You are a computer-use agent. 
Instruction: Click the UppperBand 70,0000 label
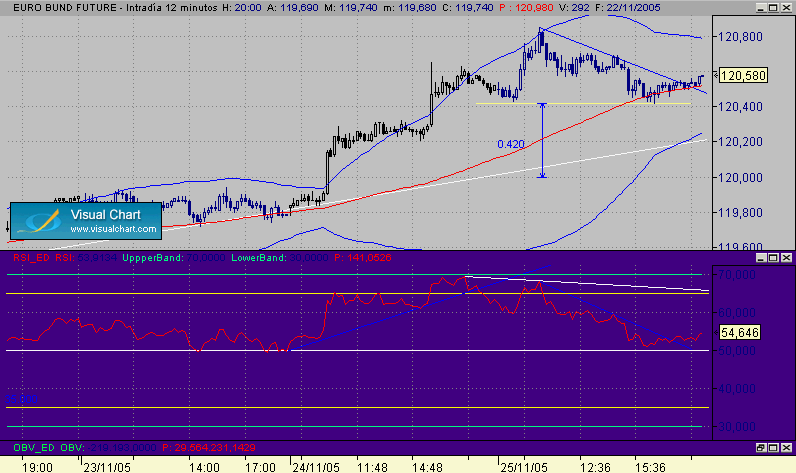174,258
